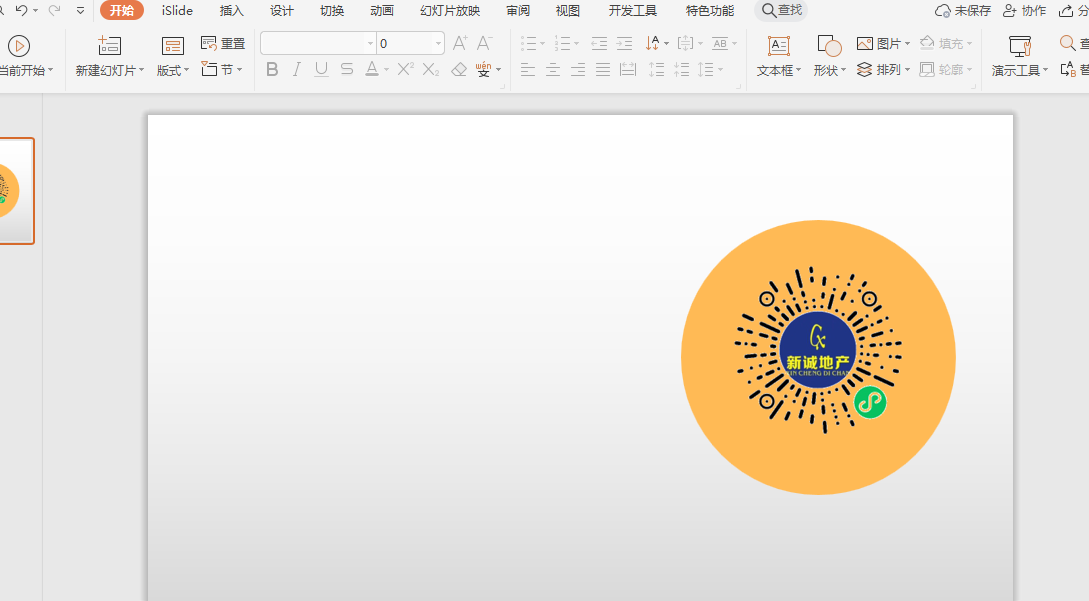1089x601 pixels.
Task: Open the picture (图片) dropdown
Action: click(x=883, y=44)
